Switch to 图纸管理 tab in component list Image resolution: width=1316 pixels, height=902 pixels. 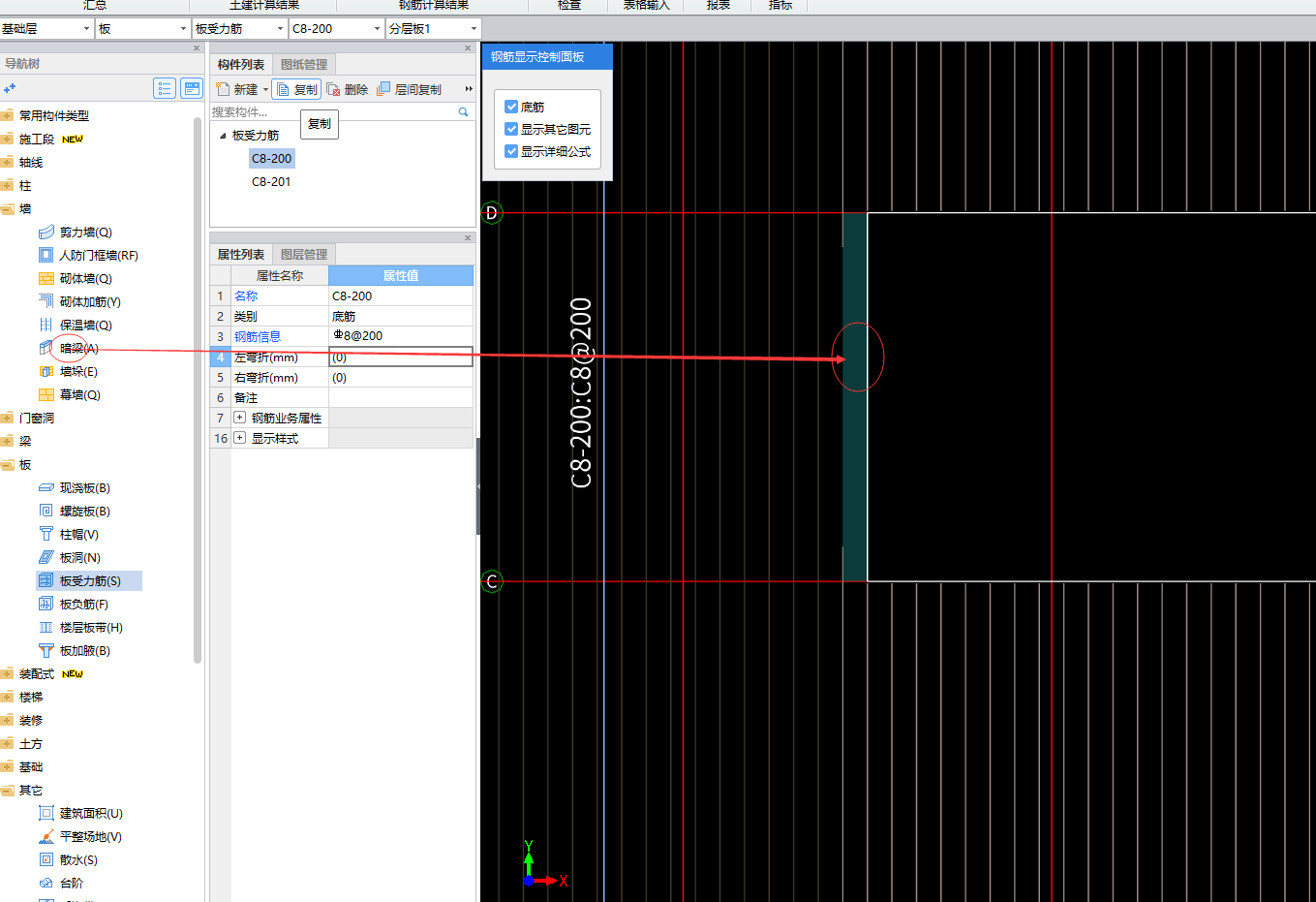304,65
